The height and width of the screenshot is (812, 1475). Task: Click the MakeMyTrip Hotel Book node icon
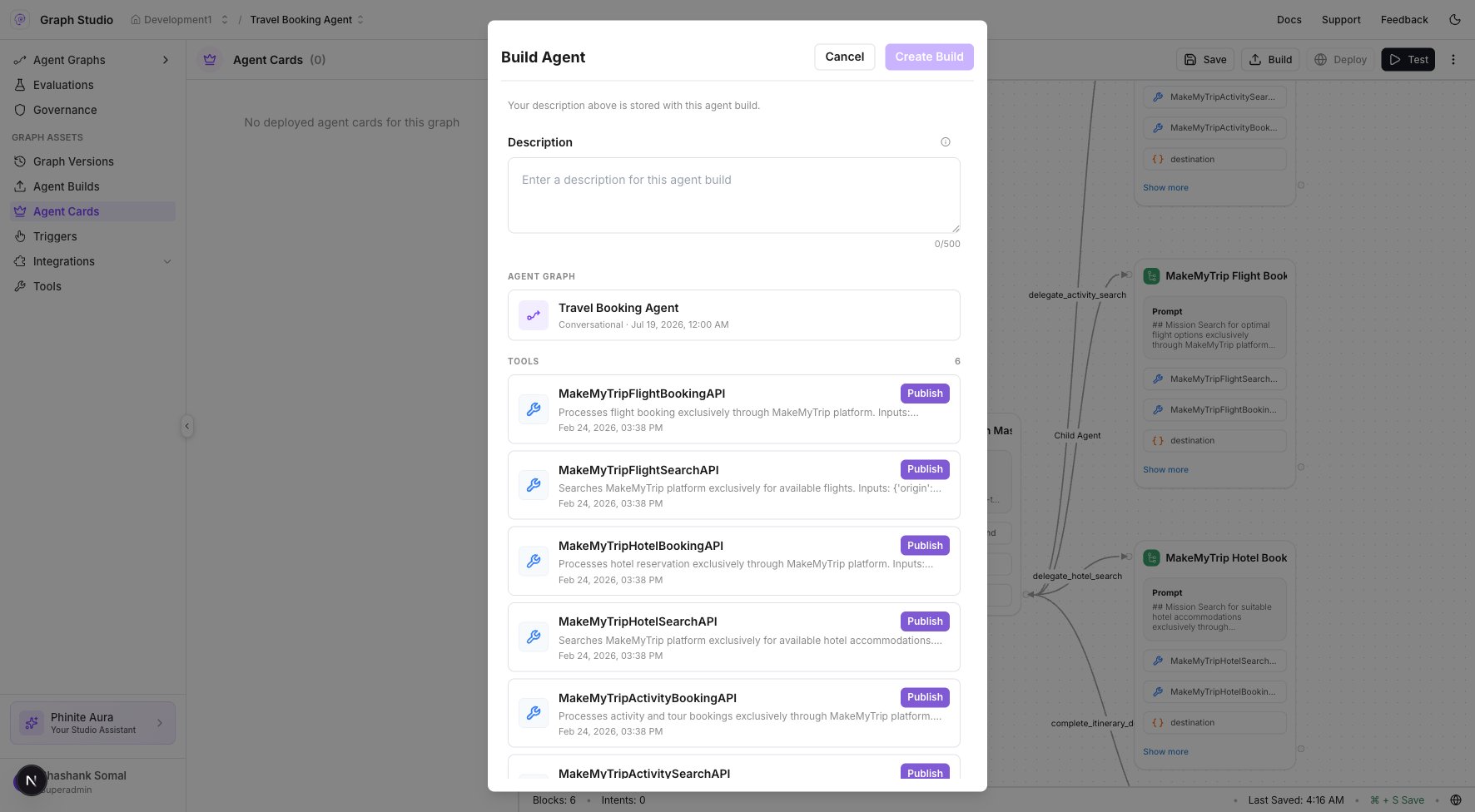coord(1151,558)
